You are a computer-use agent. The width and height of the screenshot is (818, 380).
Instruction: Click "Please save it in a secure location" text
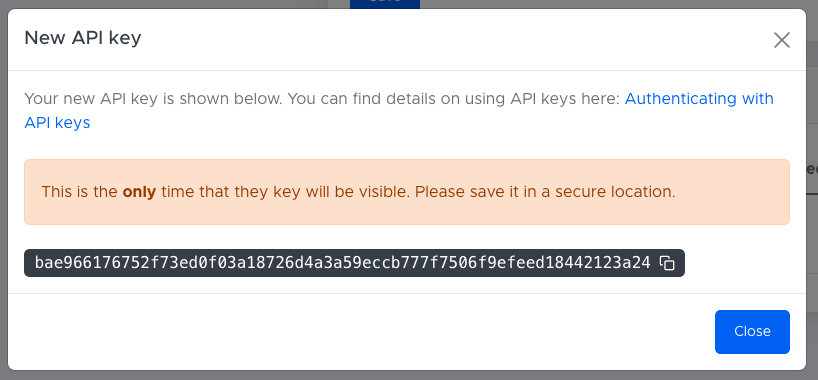[x=545, y=192]
